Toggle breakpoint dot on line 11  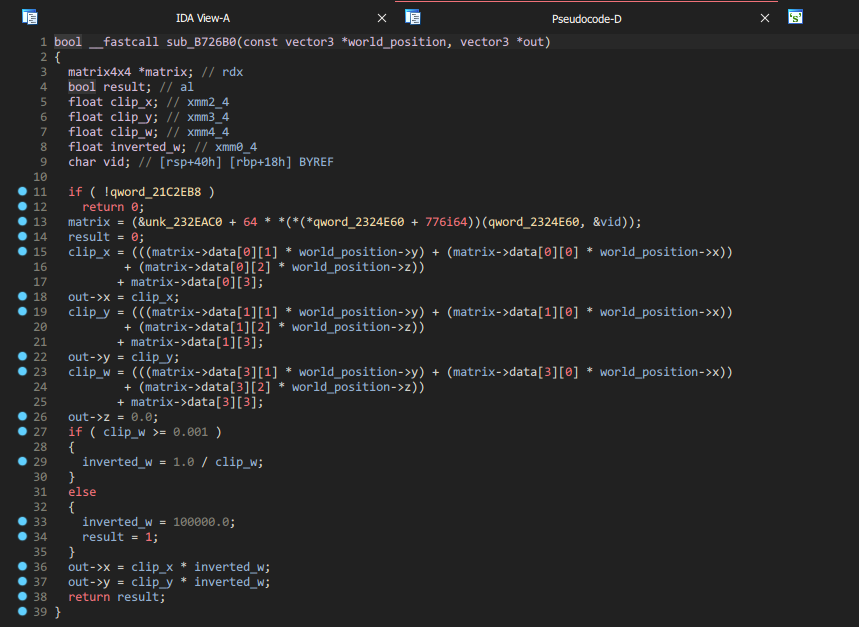22,192
